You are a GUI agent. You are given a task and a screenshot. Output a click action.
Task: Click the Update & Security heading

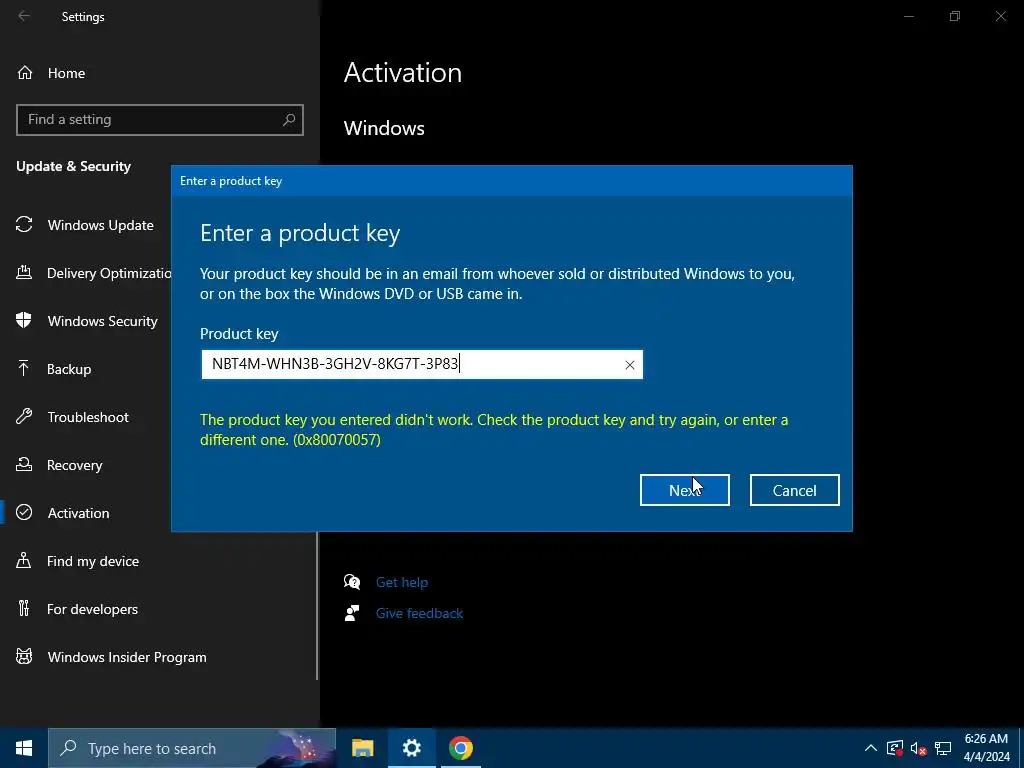(x=73, y=166)
